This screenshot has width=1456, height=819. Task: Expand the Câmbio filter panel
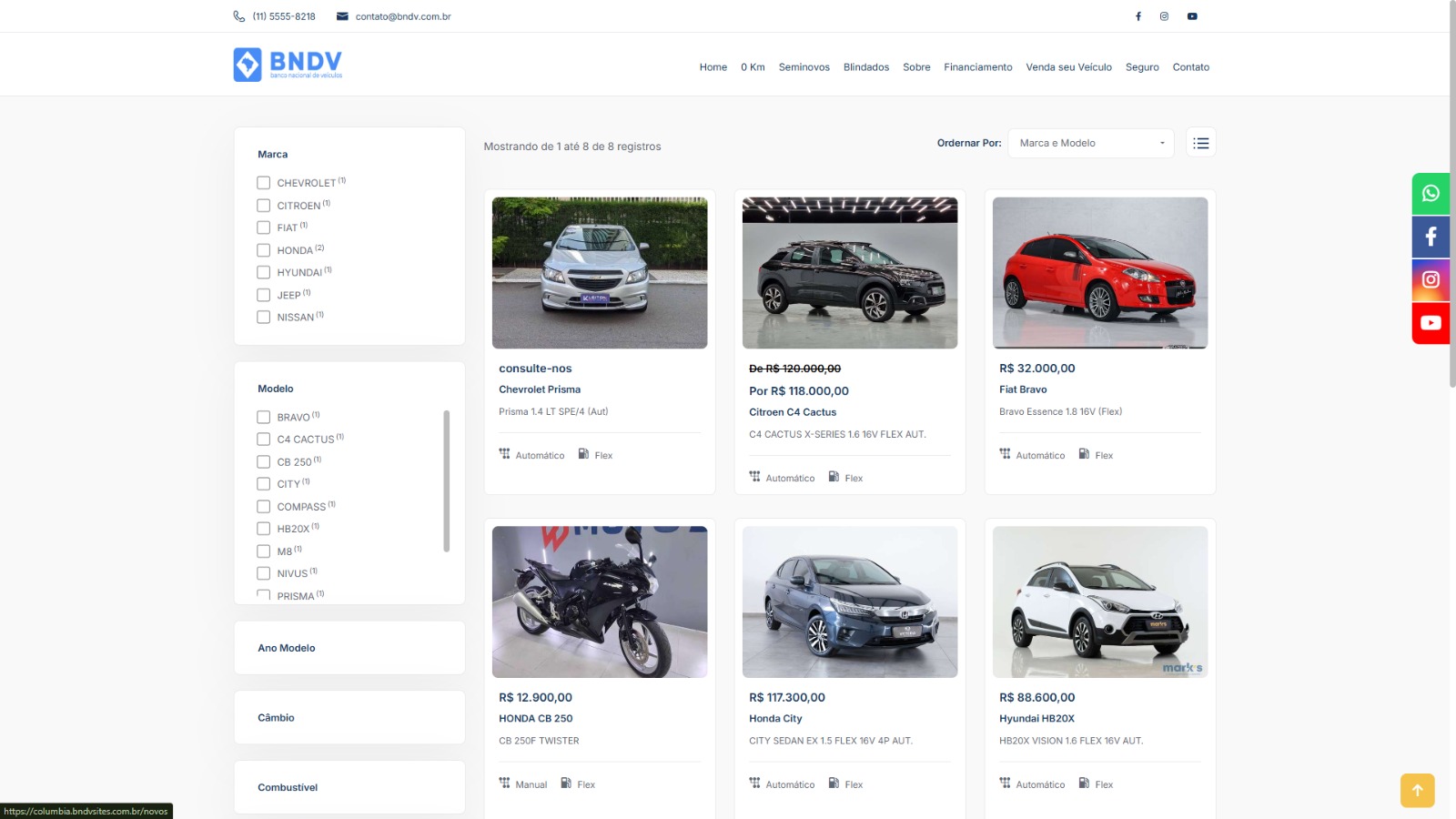click(x=349, y=718)
